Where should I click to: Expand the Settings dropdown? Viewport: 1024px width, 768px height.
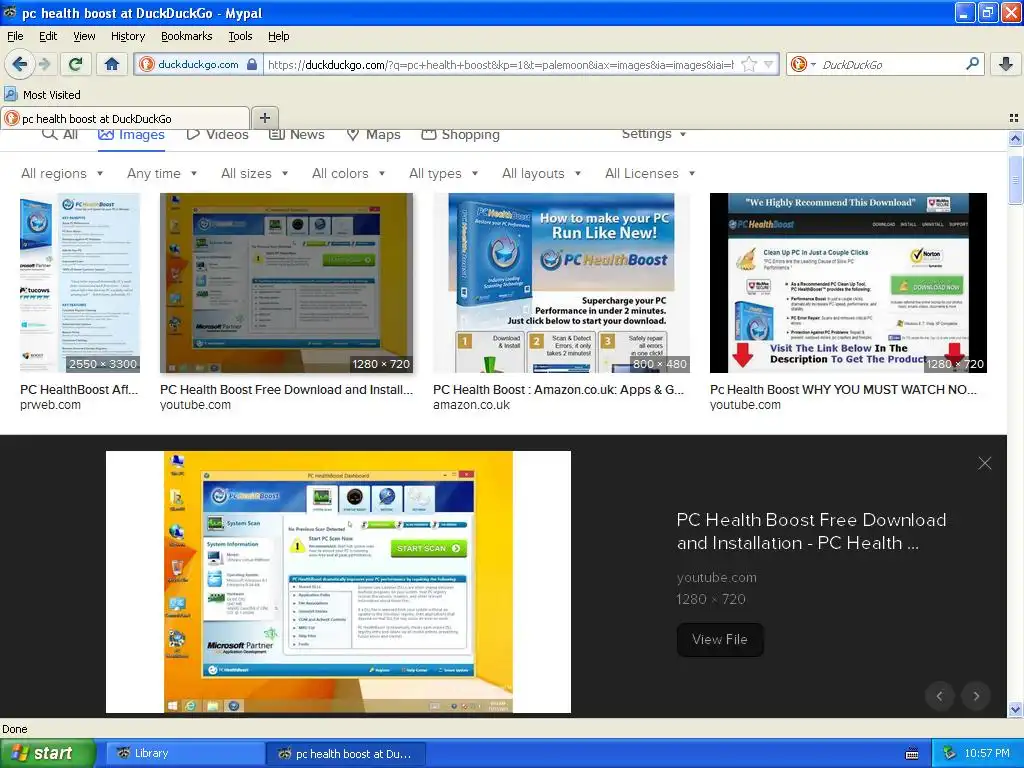coord(654,134)
